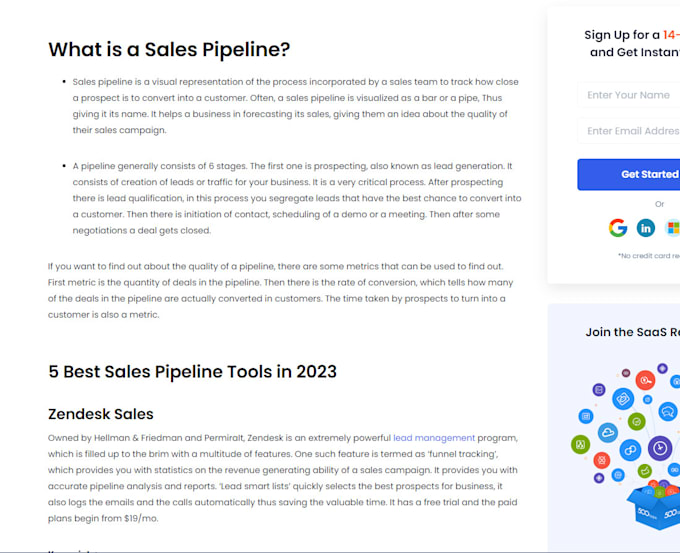Click the Zendesk Sales subheading
The height and width of the screenshot is (553, 680).
[101, 414]
